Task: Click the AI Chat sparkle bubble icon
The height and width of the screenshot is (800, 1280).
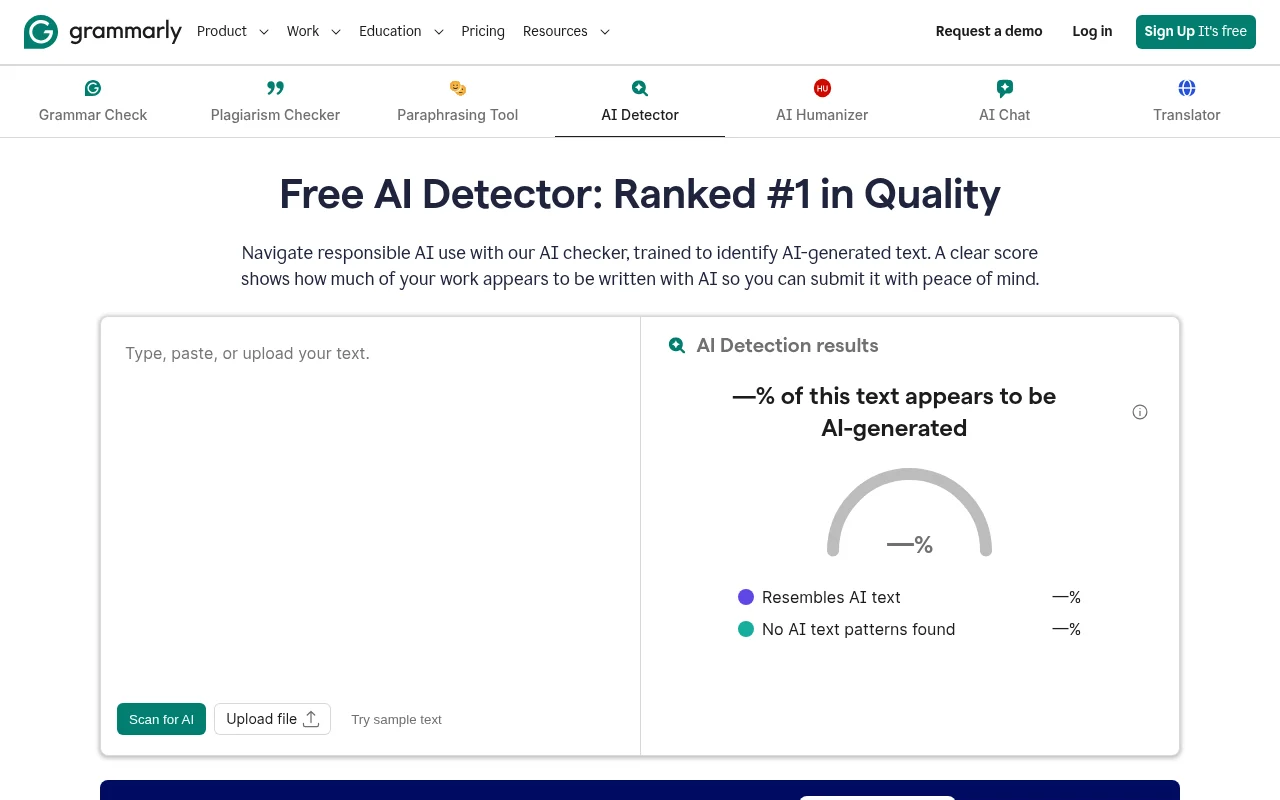Action: click(1005, 88)
